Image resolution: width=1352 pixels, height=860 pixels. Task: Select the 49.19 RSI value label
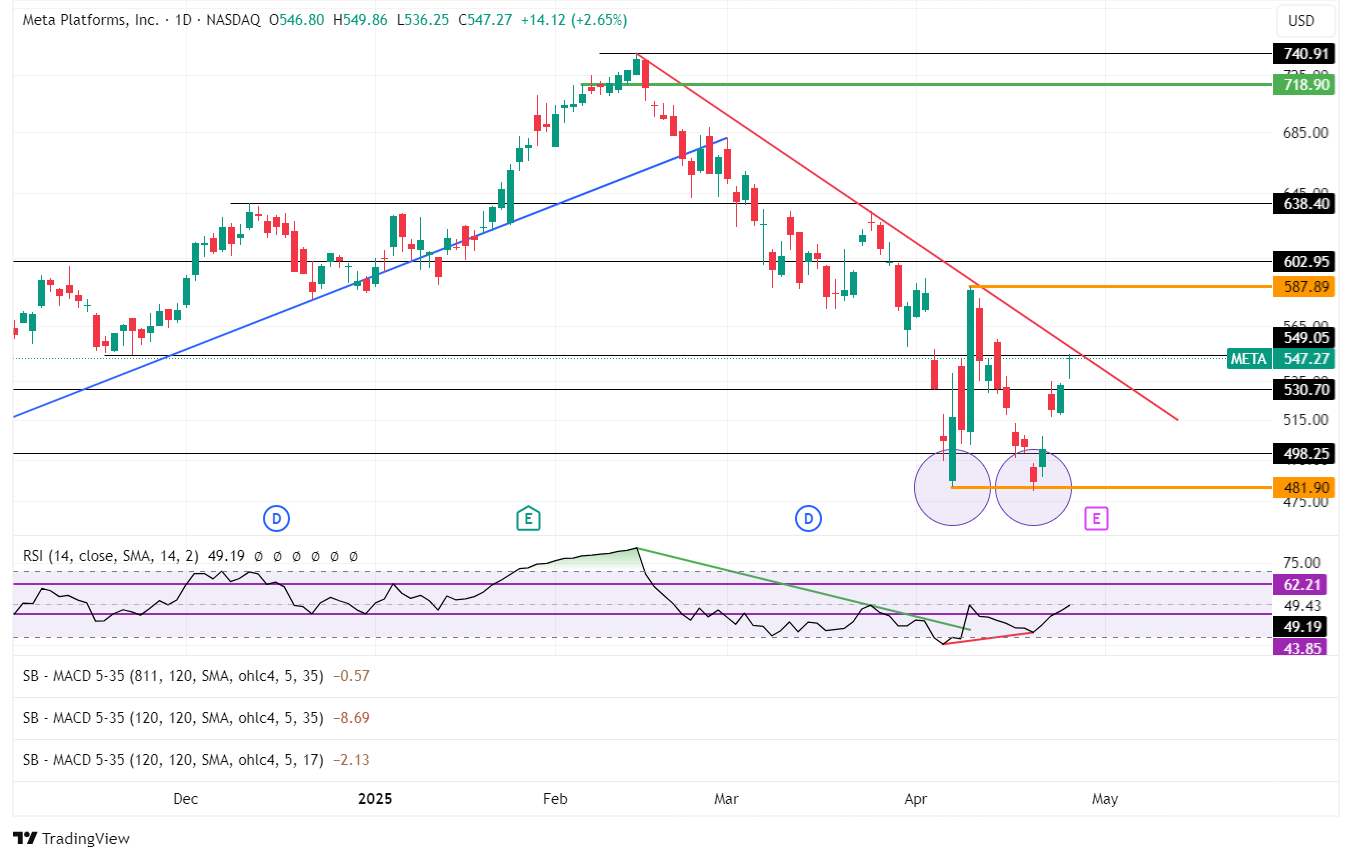tap(1301, 627)
